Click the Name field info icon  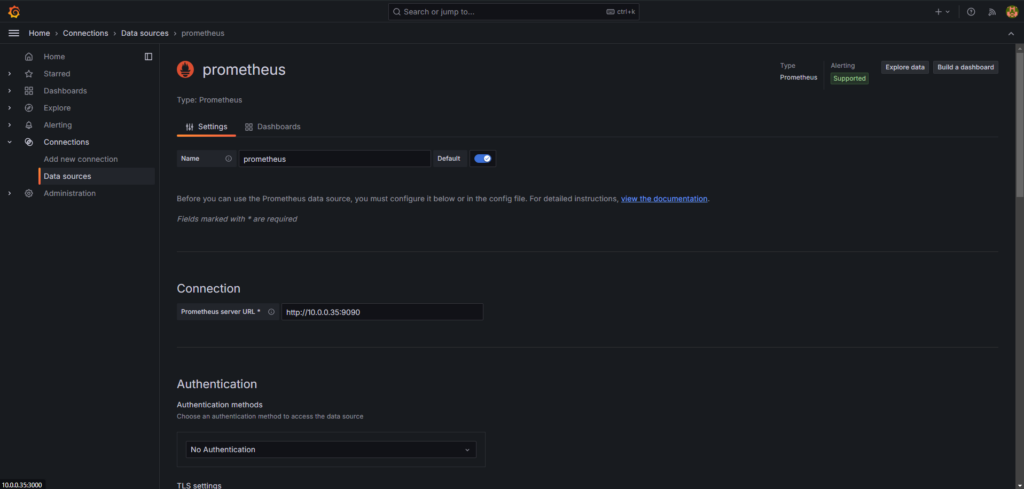coord(229,159)
